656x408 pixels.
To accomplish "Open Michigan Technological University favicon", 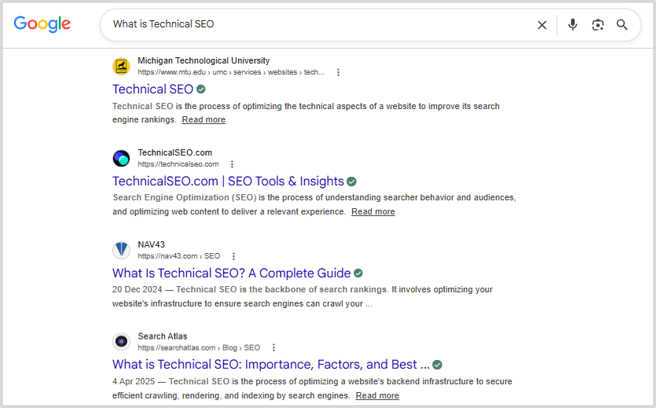I will pyautogui.click(x=121, y=66).
